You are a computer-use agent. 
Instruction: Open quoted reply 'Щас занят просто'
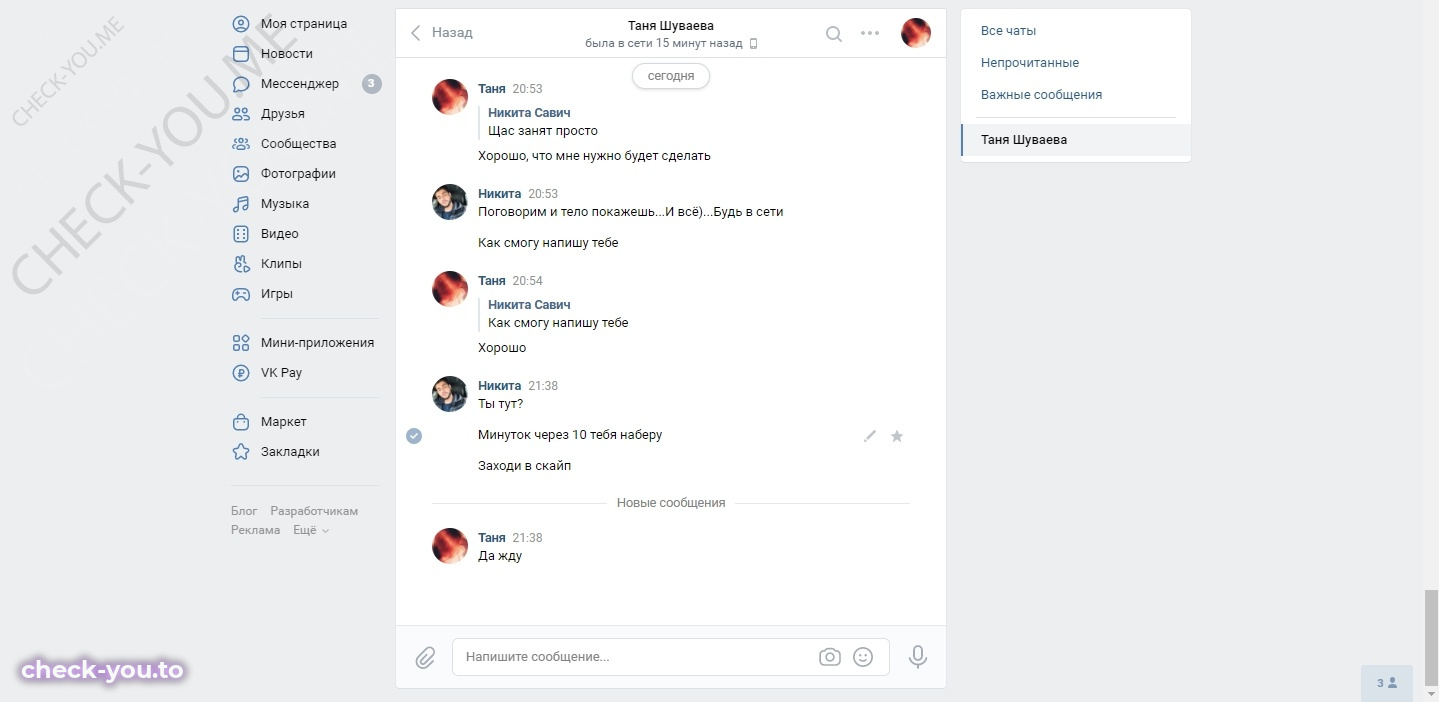[x=543, y=131]
